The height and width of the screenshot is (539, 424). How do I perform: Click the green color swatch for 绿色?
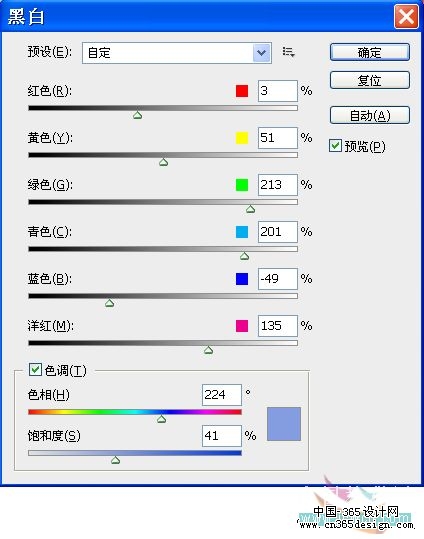[x=242, y=185]
